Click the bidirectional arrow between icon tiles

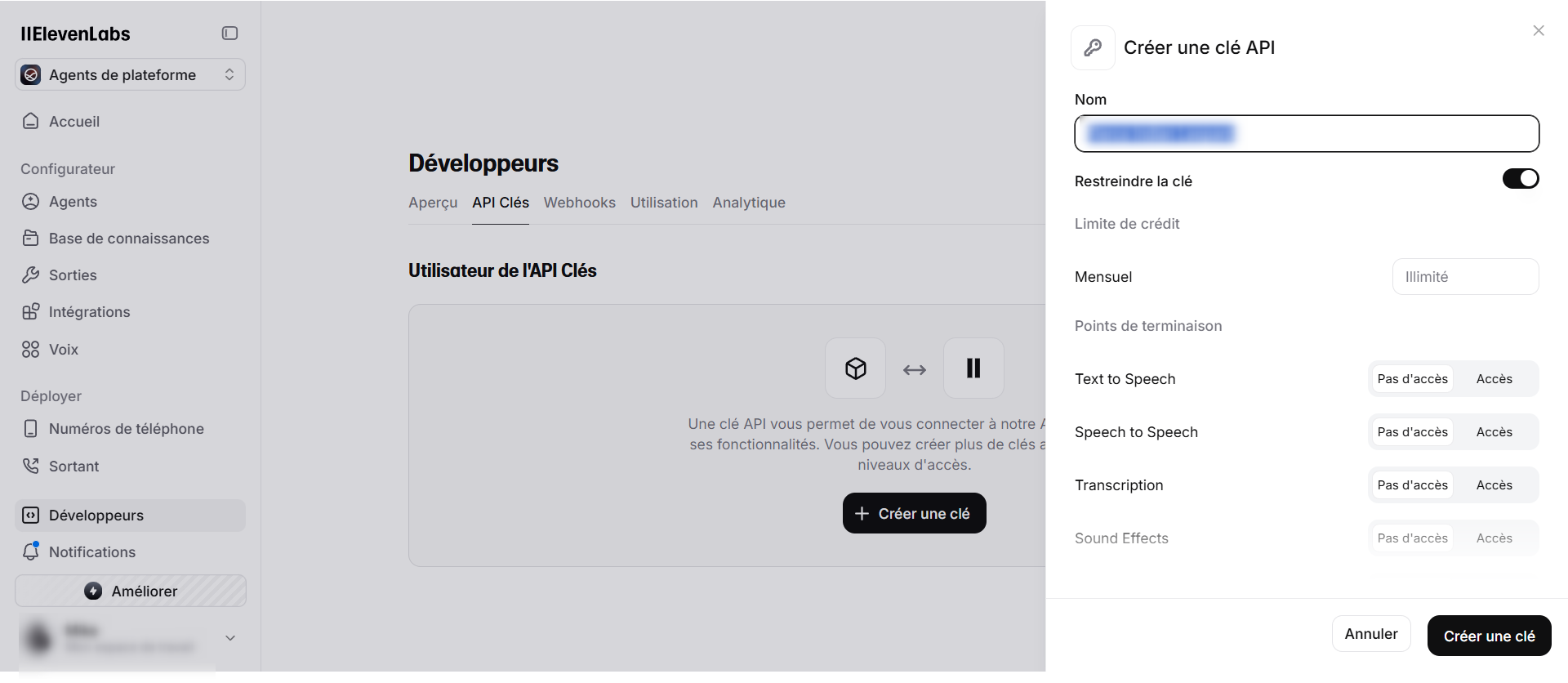[915, 370]
